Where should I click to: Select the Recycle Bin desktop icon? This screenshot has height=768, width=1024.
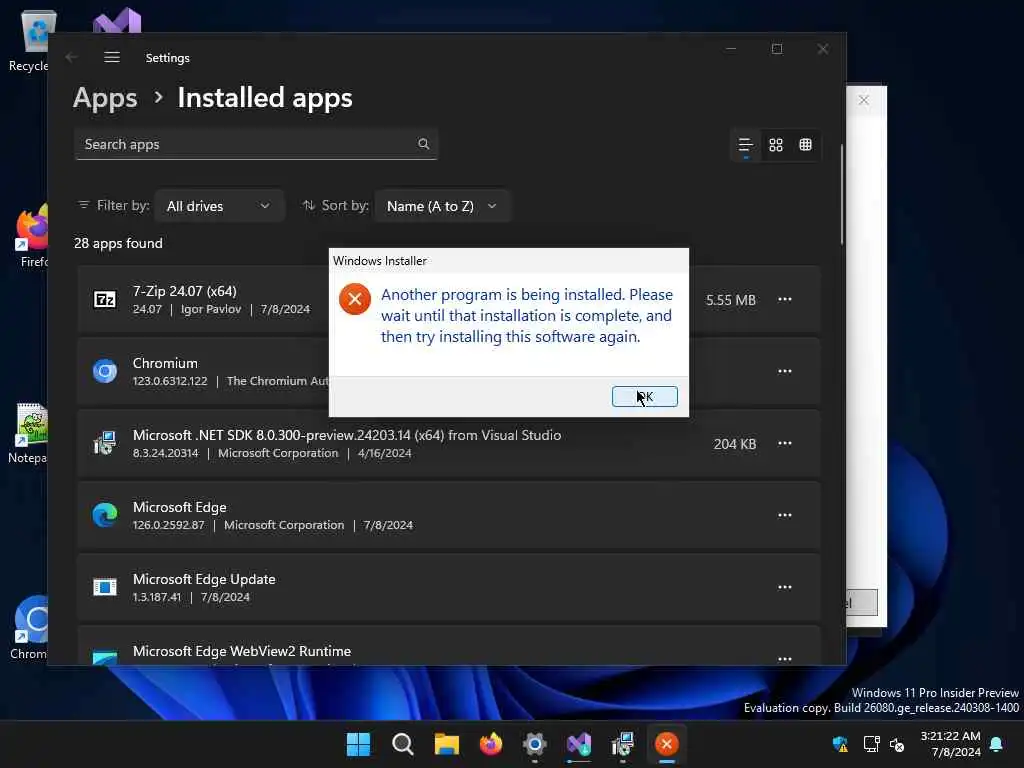pyautogui.click(x=29, y=40)
